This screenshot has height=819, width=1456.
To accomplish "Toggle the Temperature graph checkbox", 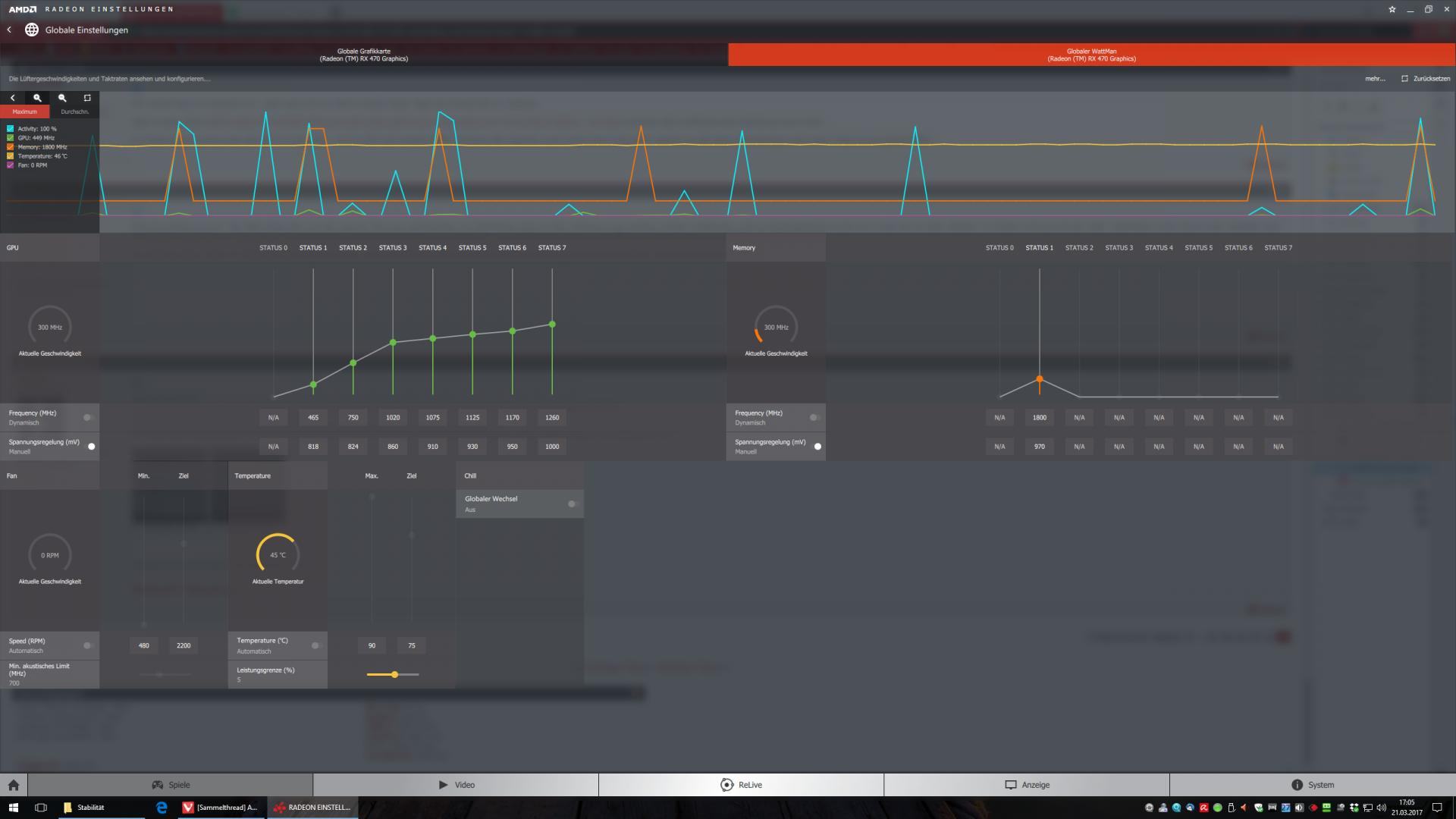I will click(11, 156).
